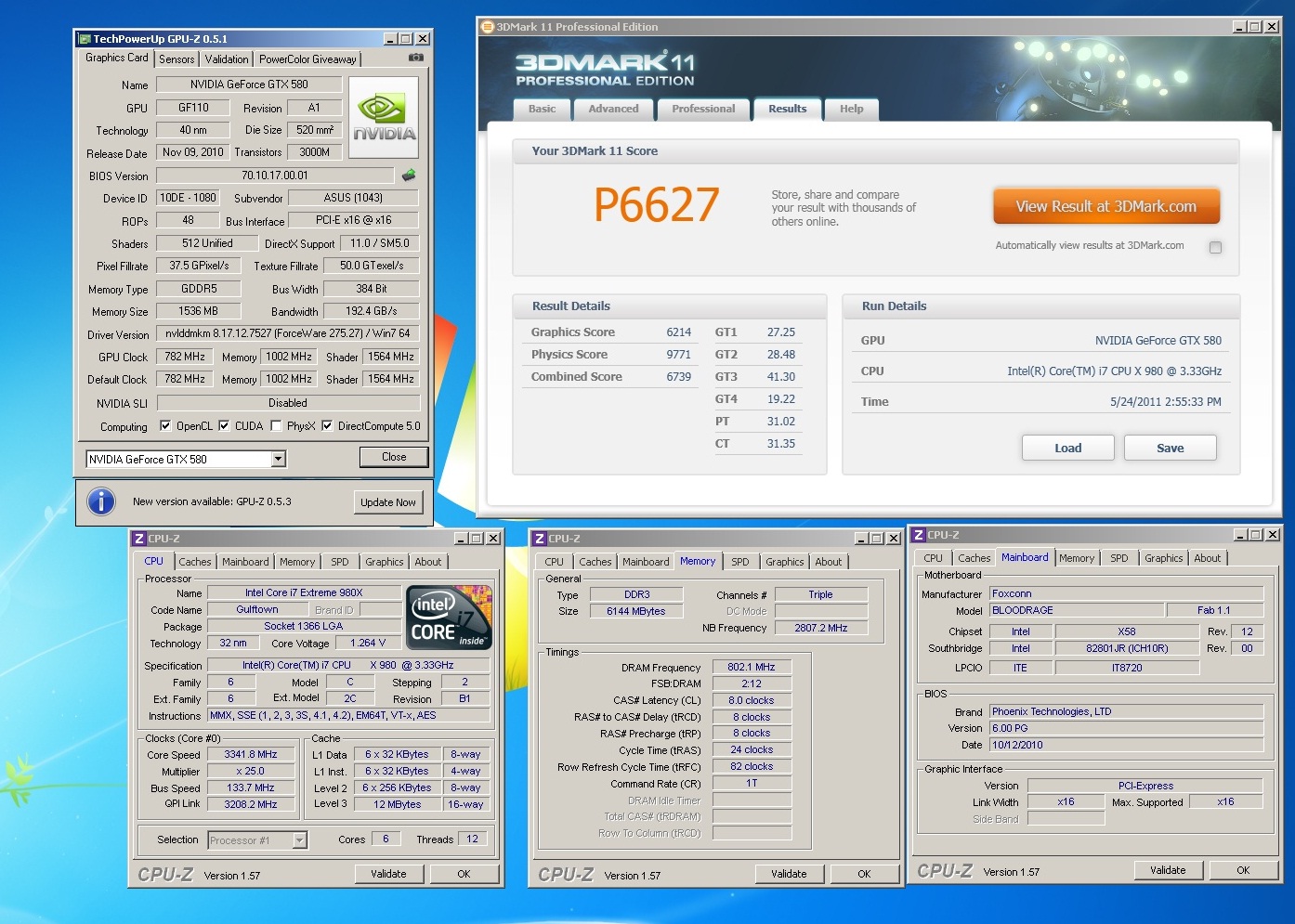Viewport: 1295px width, 924px height.
Task: Open the GPU selection dropdown in GPU-Z
Action: pos(278,459)
